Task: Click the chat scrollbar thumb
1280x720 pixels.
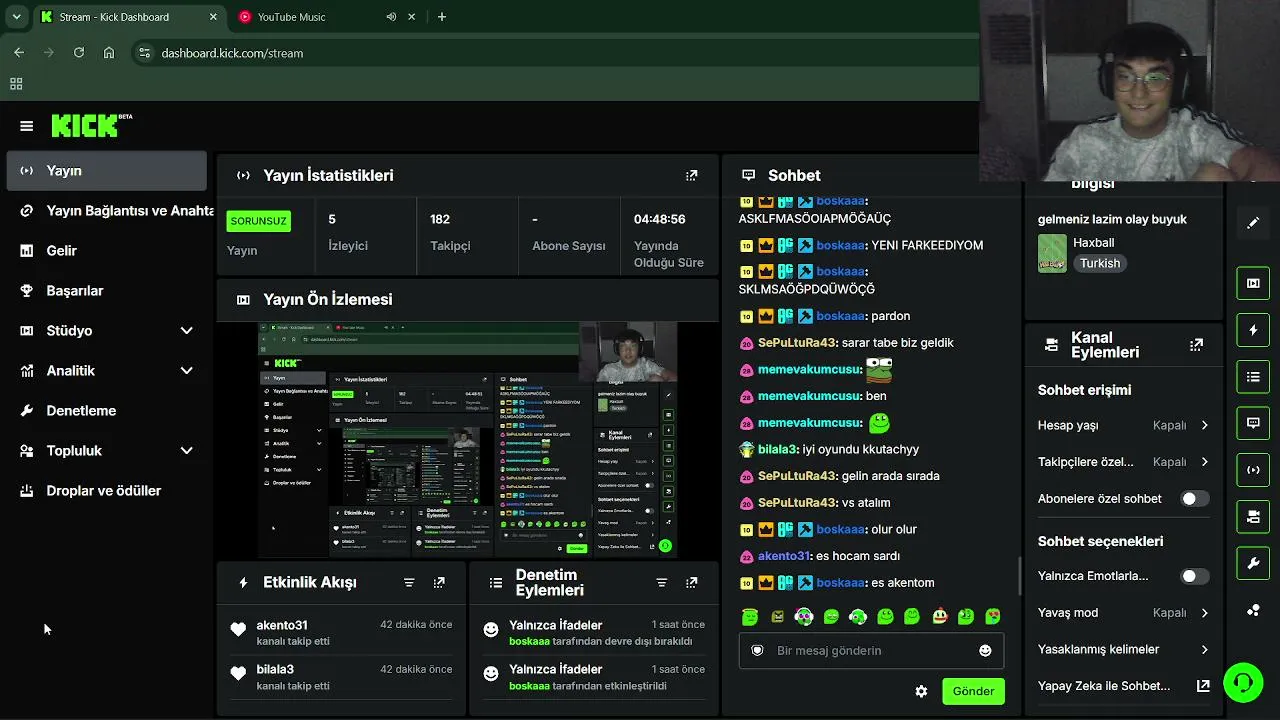Action: coord(1020,575)
